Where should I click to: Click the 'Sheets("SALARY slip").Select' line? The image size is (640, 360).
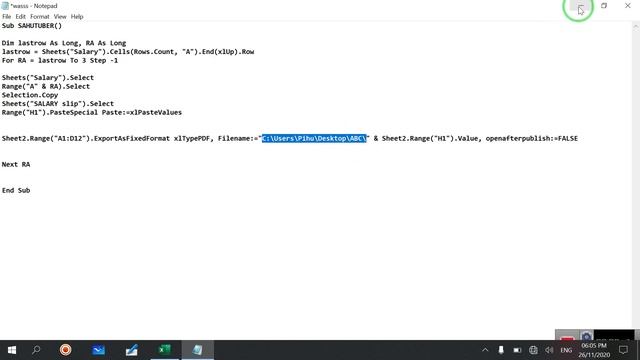pos(58,104)
